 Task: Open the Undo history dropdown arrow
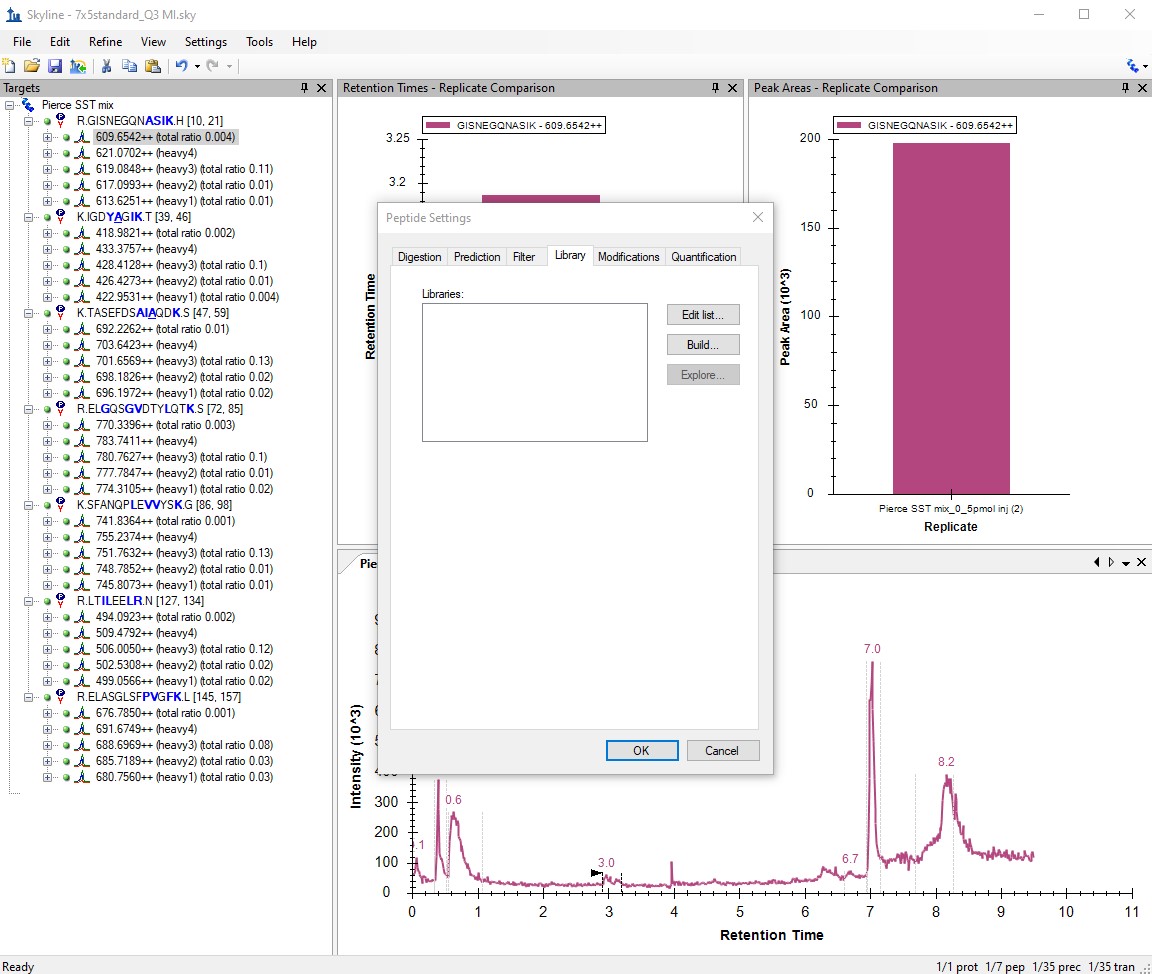point(197,66)
